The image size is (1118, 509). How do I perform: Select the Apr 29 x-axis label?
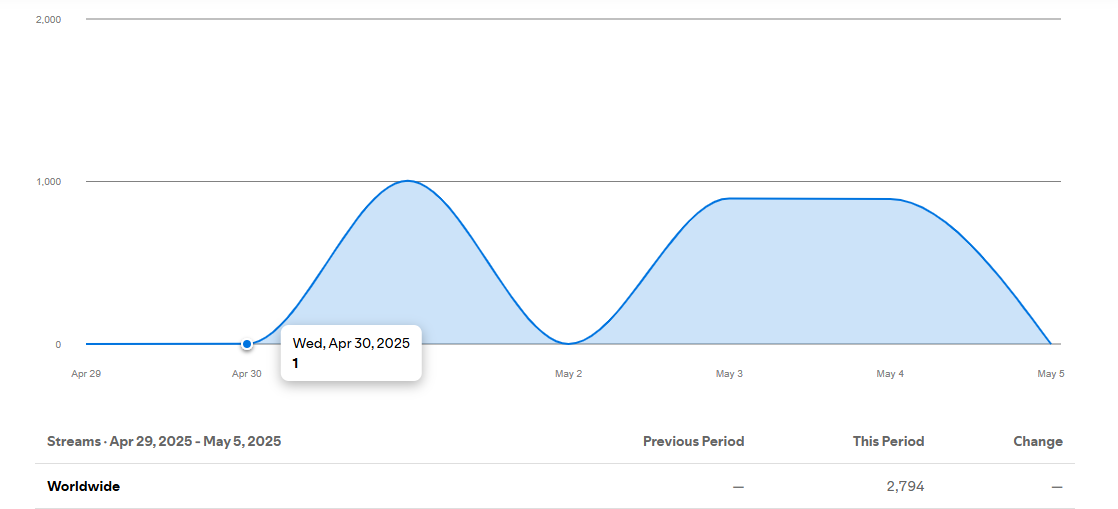(86, 374)
